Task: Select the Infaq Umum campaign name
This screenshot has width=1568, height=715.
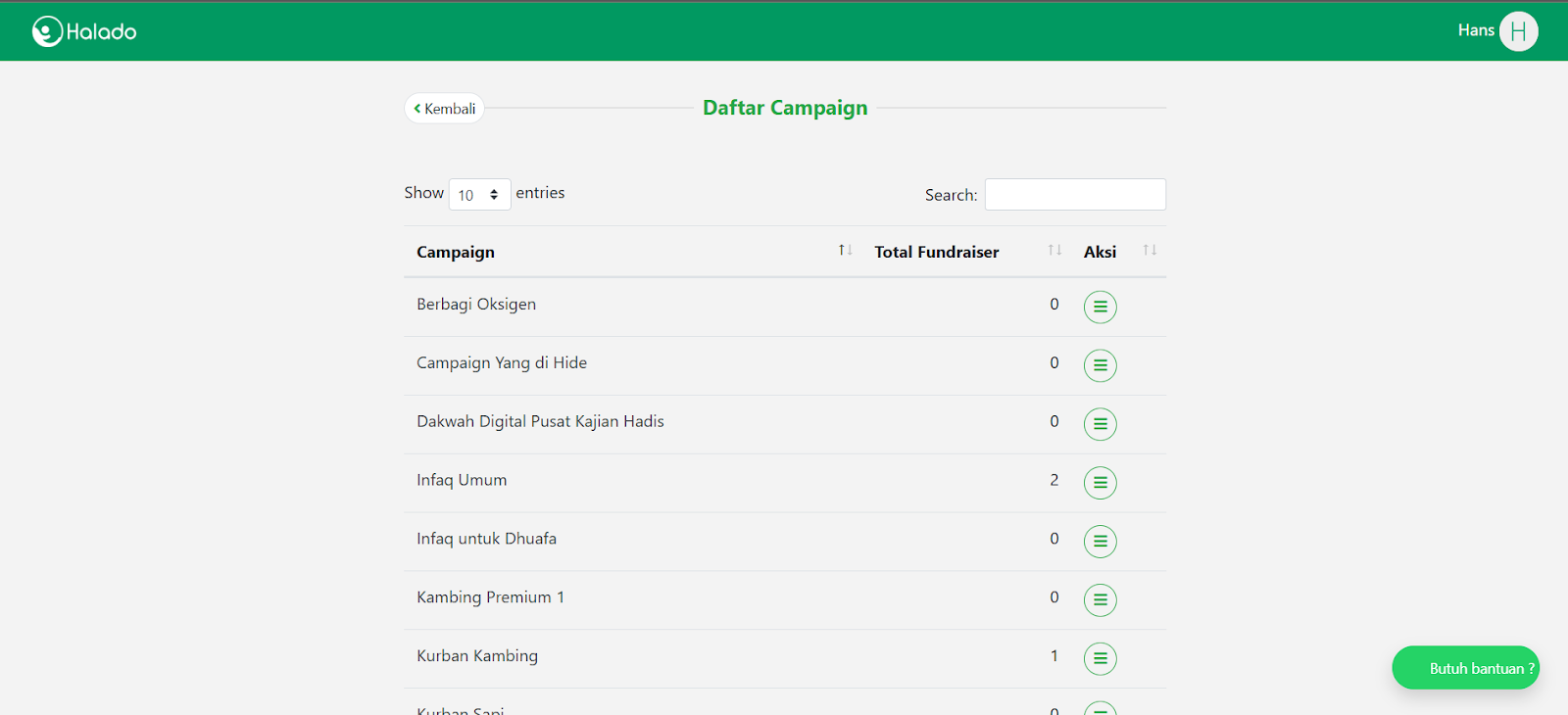Action: (462, 480)
